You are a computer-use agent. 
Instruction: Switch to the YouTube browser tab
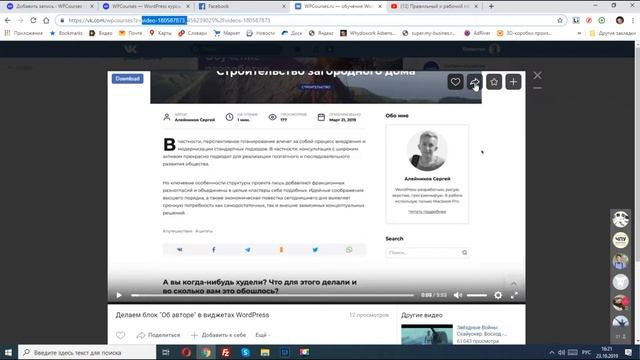pos(434,6)
